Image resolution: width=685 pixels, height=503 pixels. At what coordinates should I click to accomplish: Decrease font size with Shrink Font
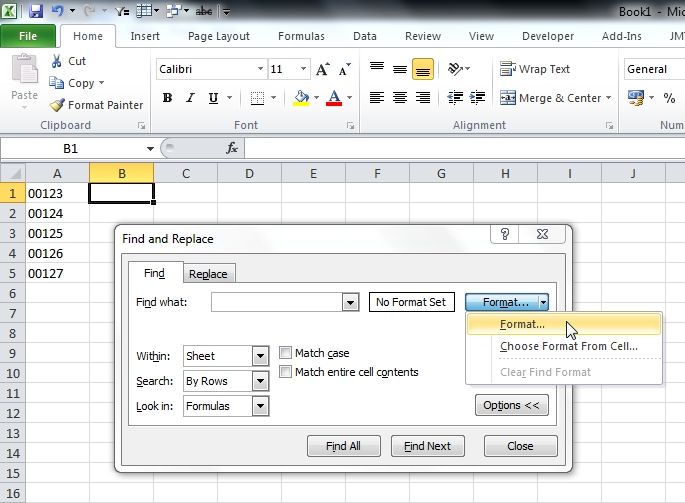point(345,69)
